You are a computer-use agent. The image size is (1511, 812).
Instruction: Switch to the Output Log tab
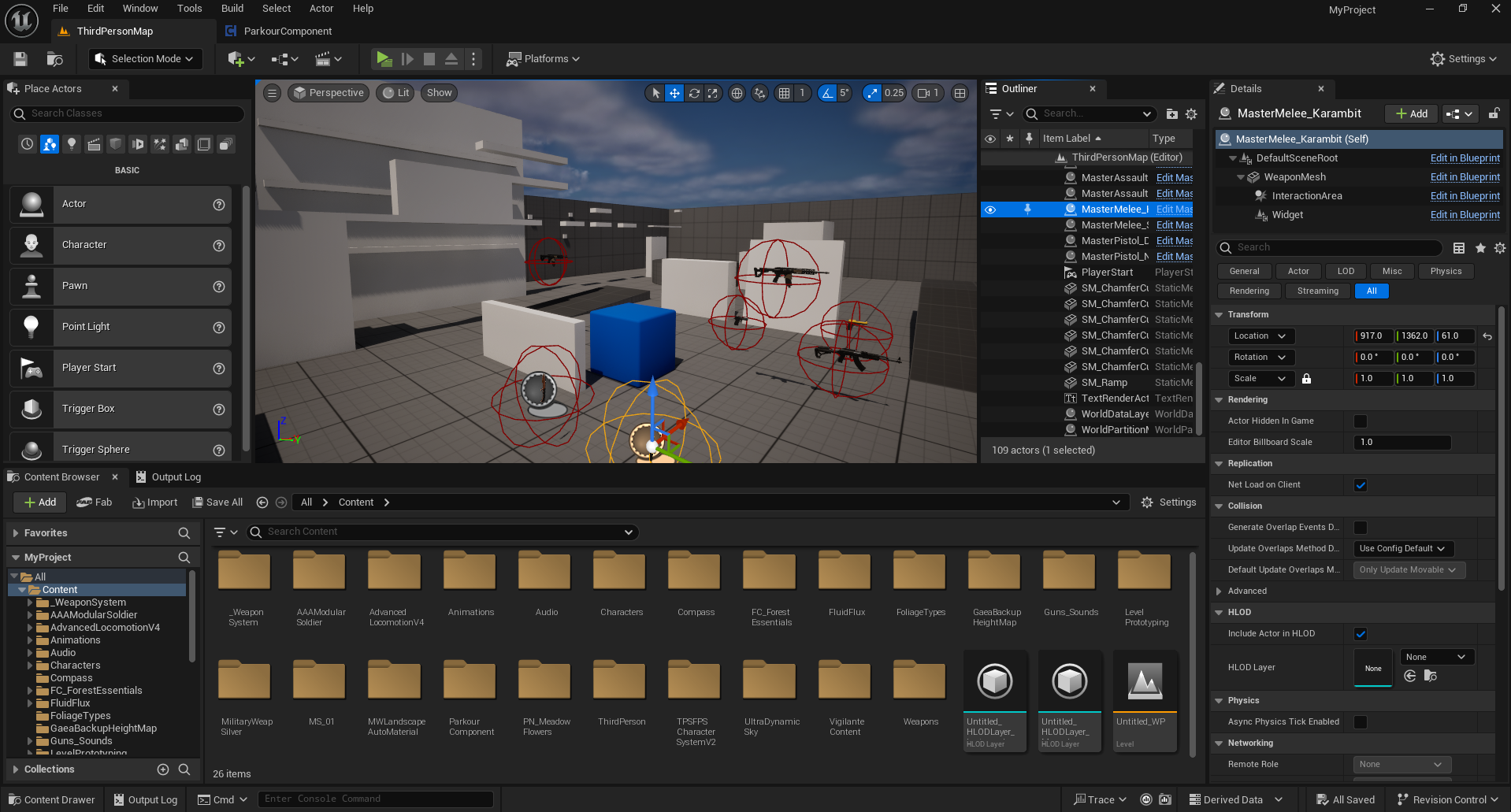click(169, 477)
